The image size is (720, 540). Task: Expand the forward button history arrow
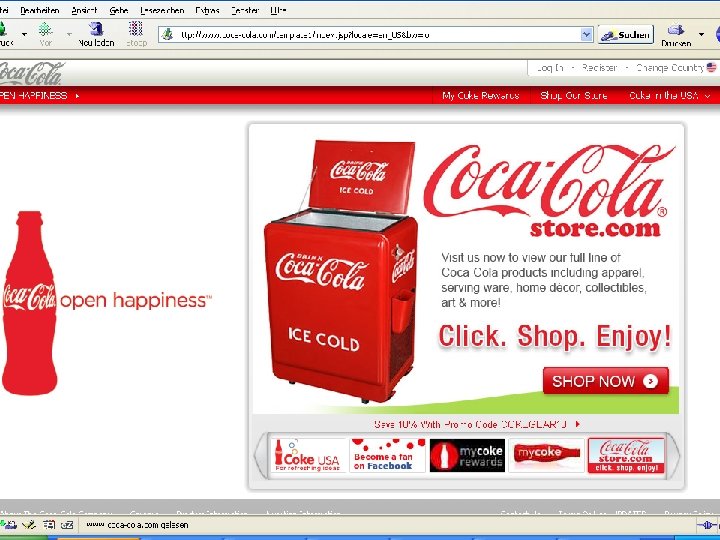69,34
